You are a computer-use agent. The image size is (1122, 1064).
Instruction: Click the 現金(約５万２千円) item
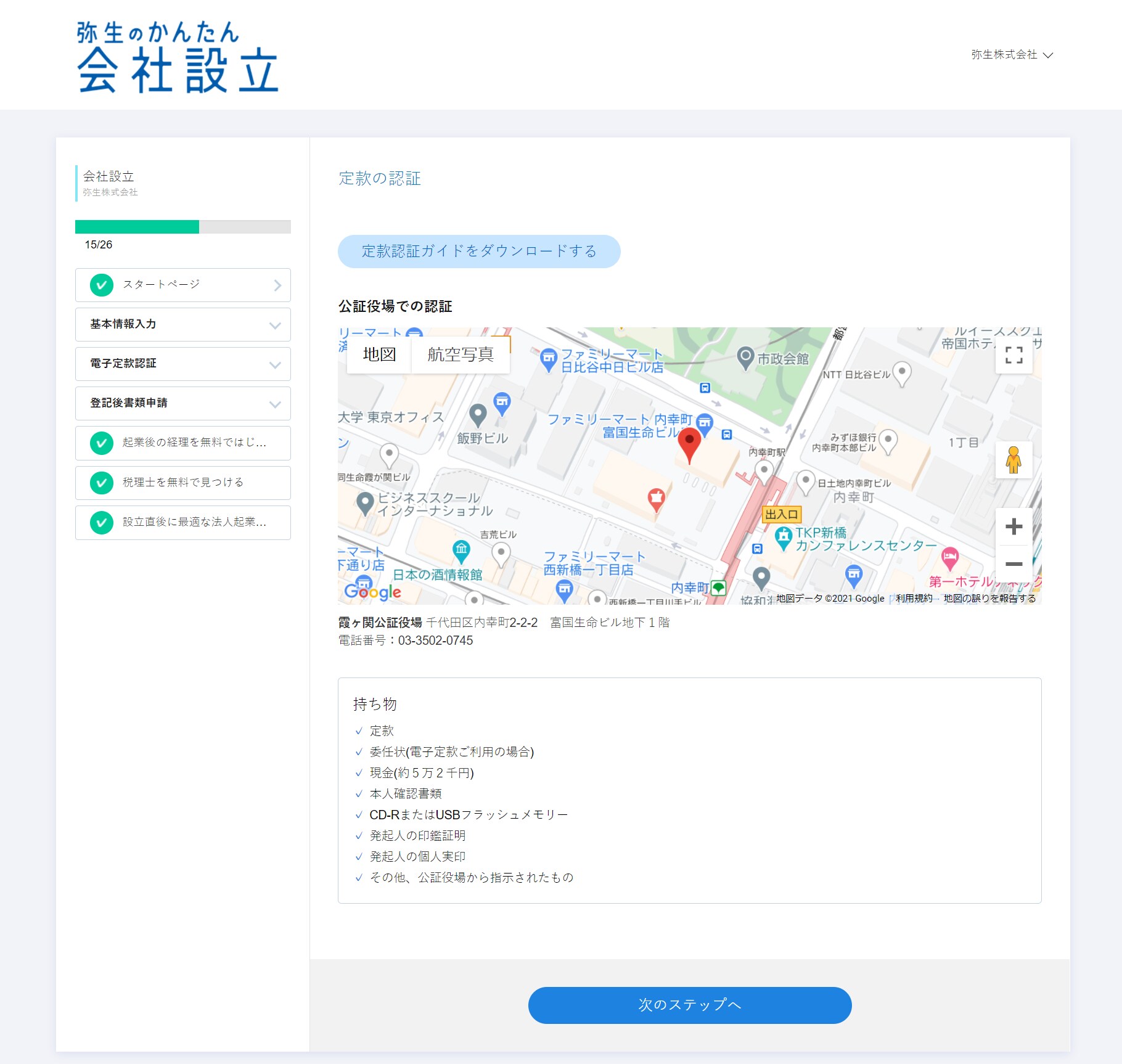[422, 772]
